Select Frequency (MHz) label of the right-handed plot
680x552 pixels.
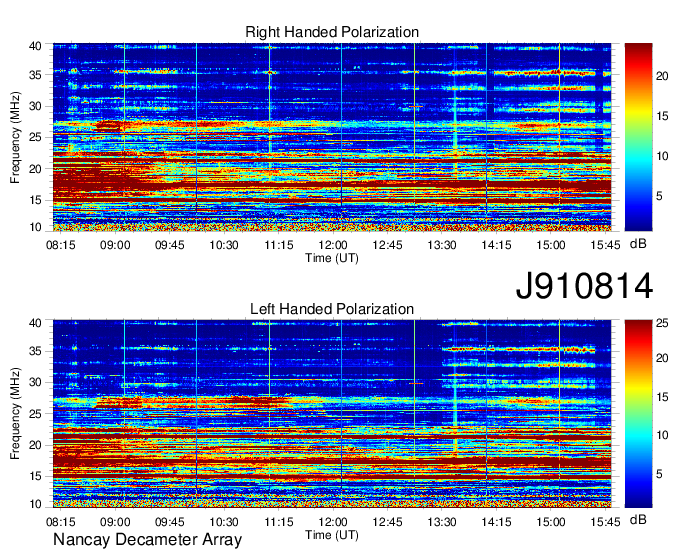click(x=15, y=137)
